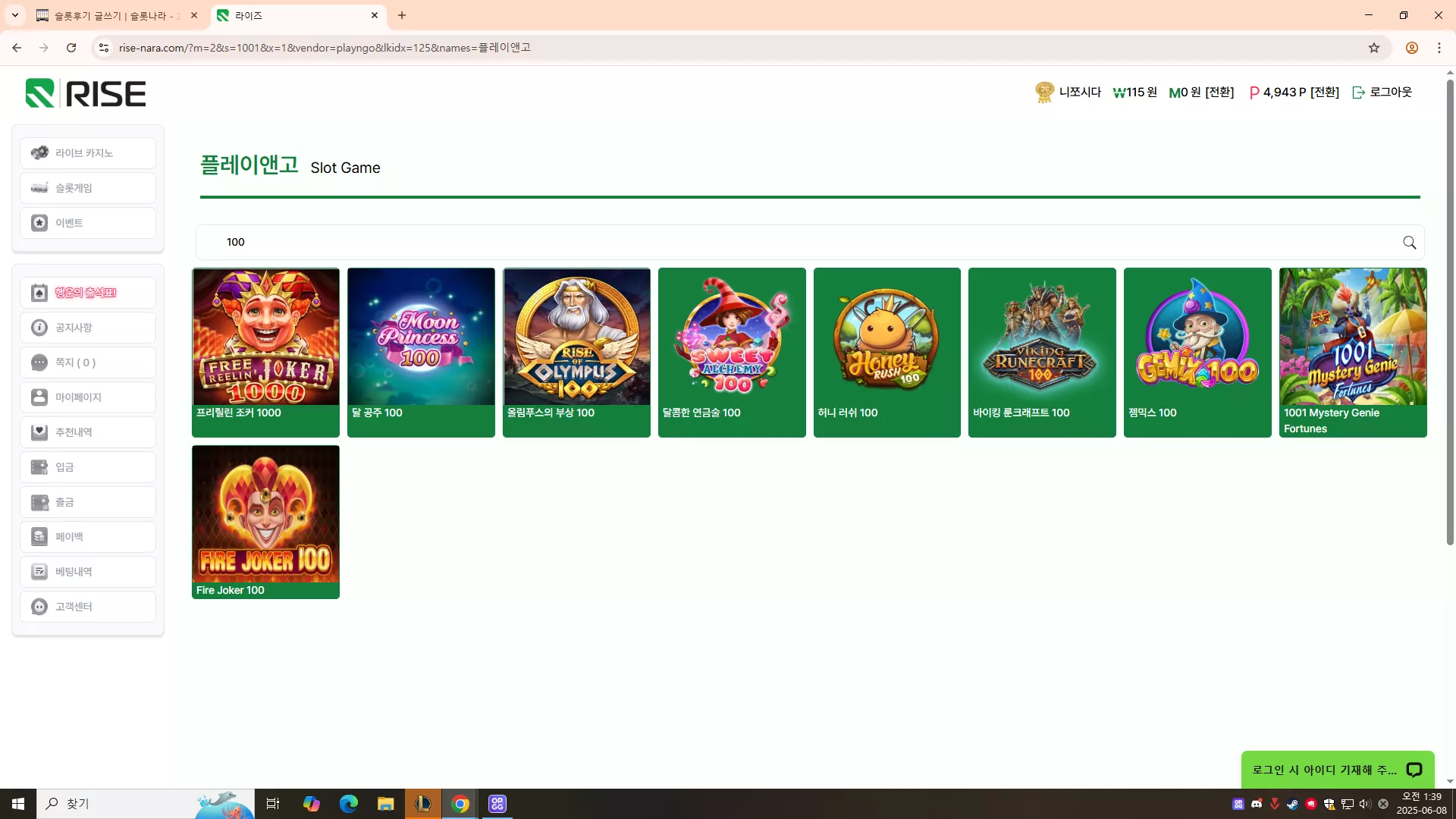Open the 이벤트 sidebar menu

[88, 223]
